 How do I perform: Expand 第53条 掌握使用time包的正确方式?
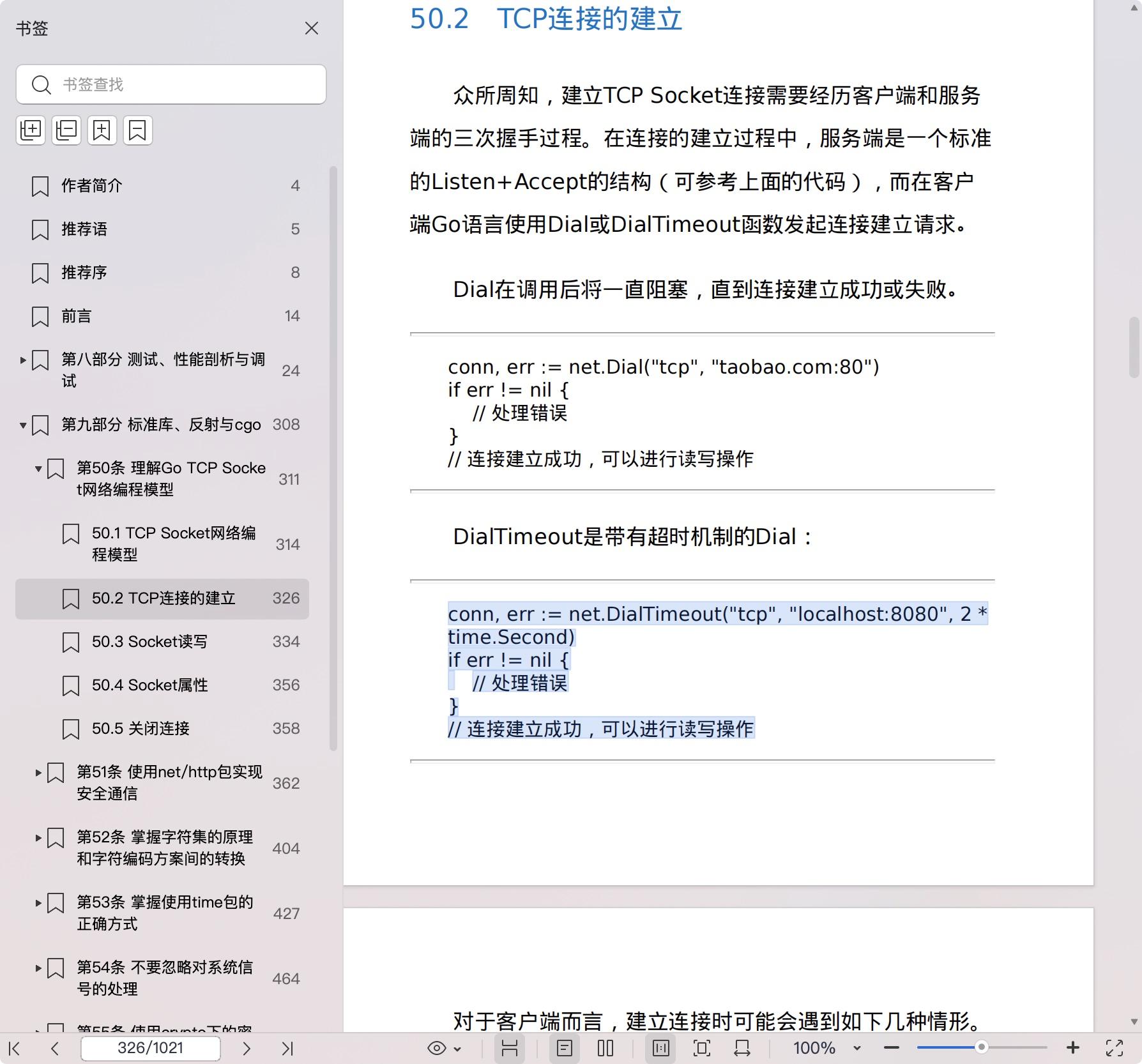[x=38, y=903]
